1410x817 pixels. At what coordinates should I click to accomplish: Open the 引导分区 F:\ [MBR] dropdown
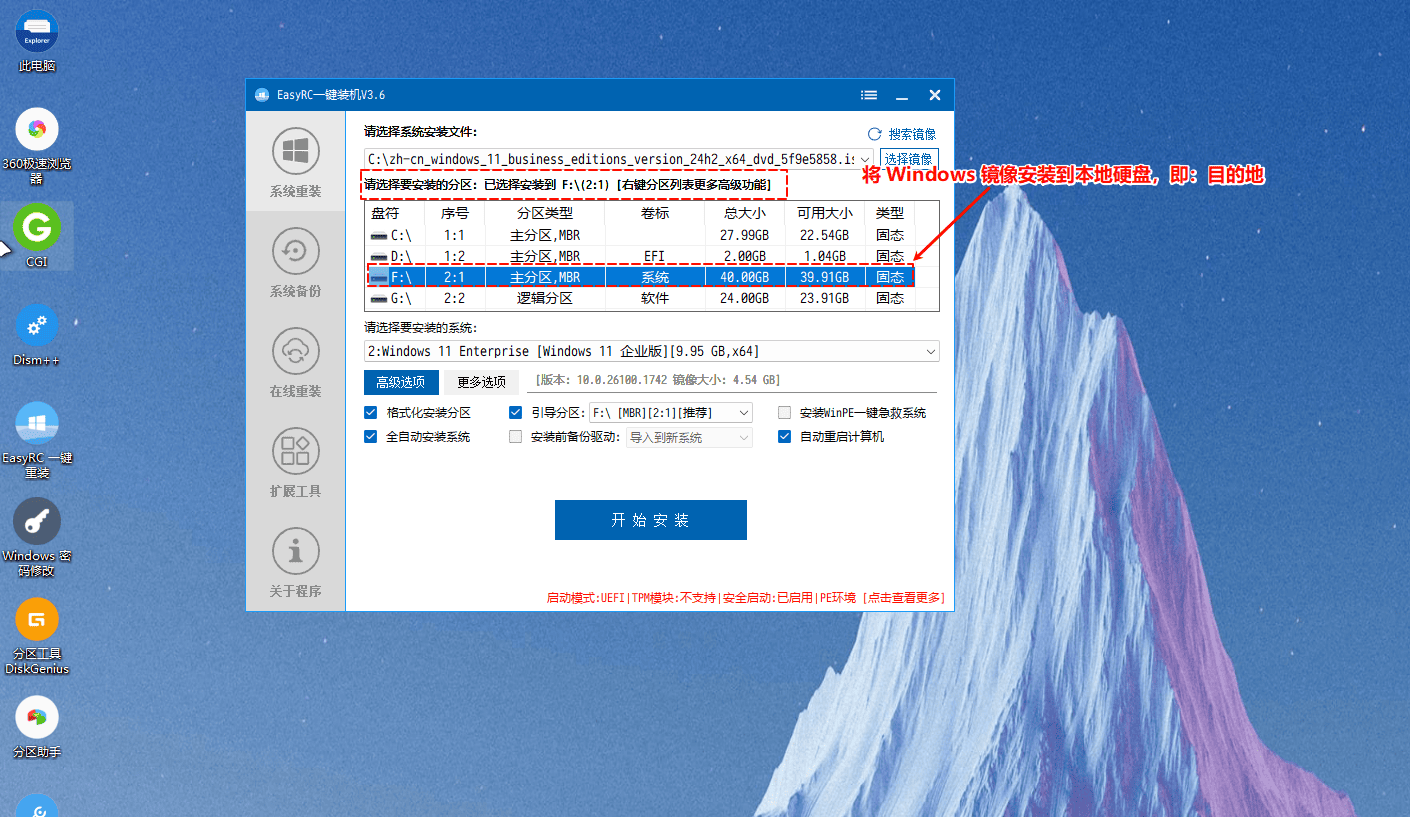(x=743, y=412)
